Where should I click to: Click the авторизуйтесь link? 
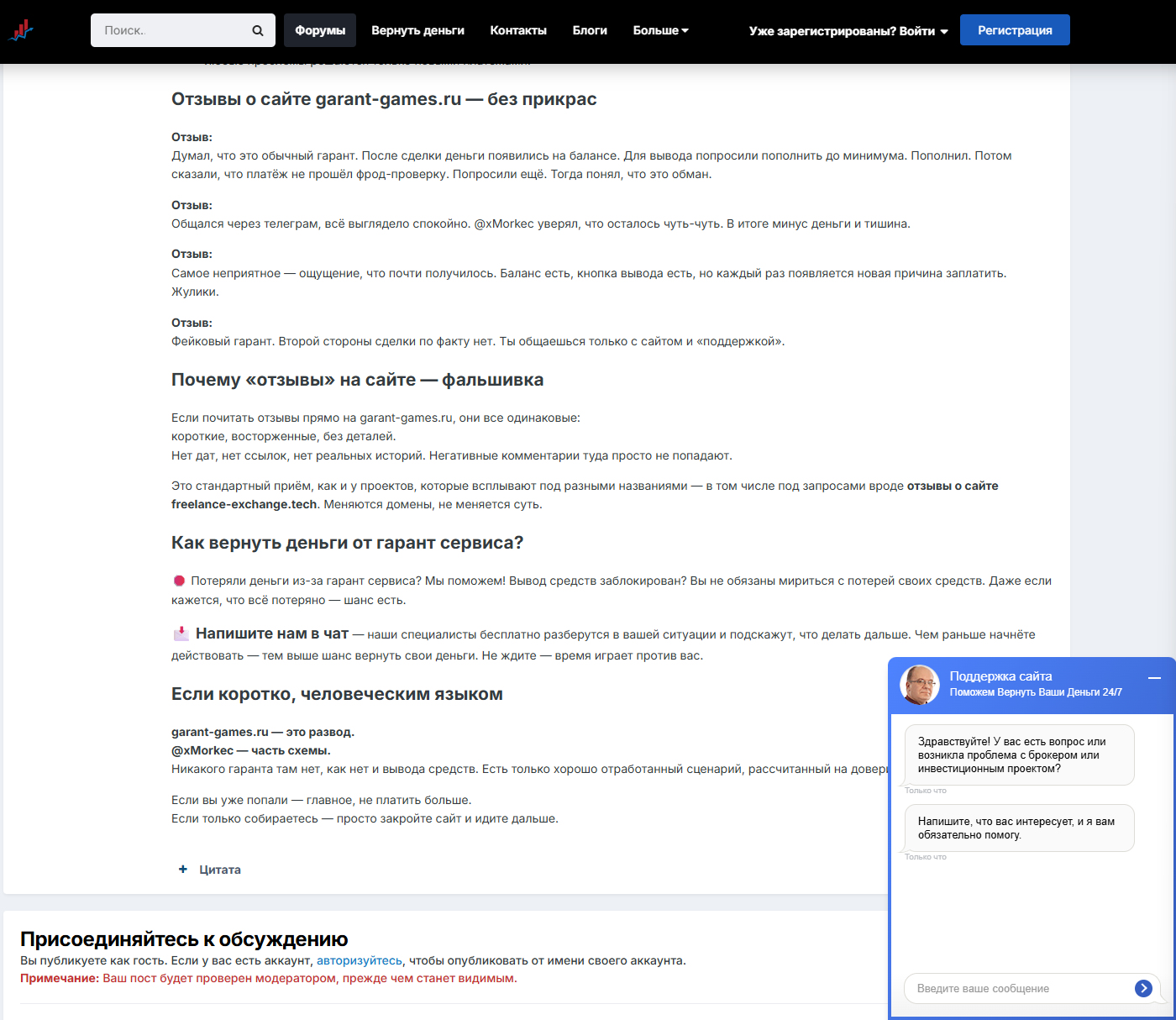coord(360,960)
